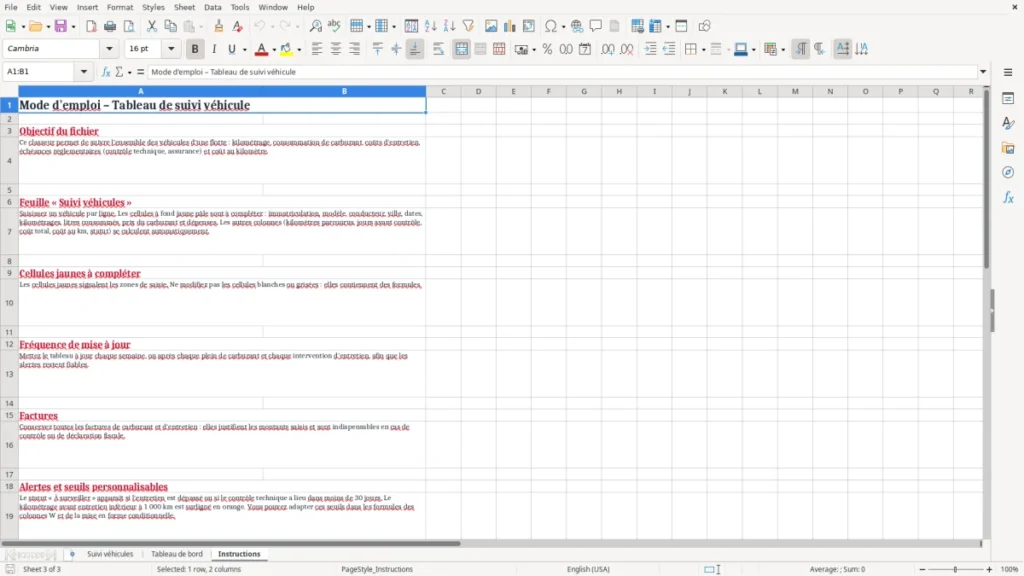Toggle Align Bottom button

415,49
